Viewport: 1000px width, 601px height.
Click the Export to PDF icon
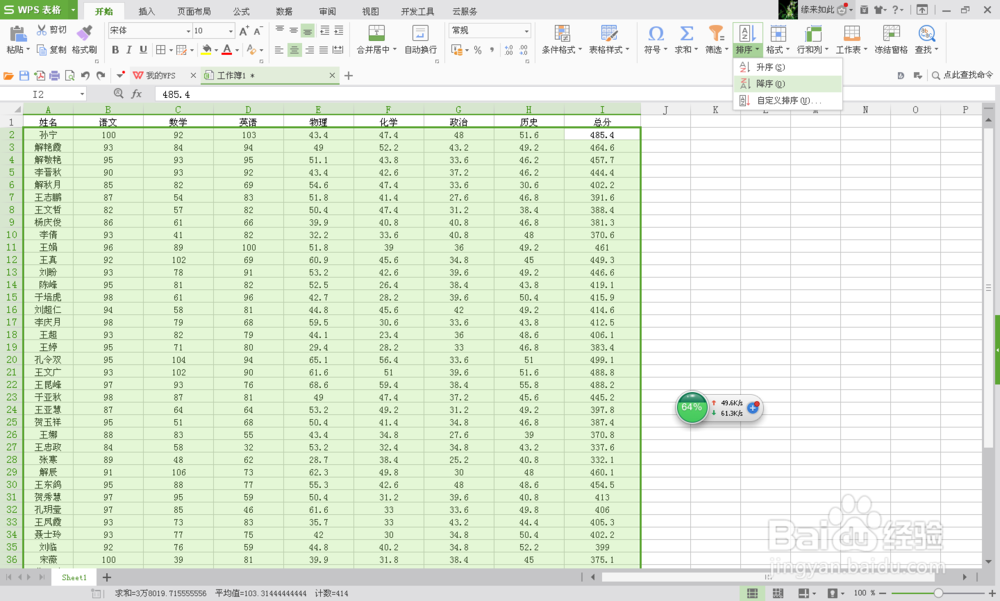(x=40, y=75)
